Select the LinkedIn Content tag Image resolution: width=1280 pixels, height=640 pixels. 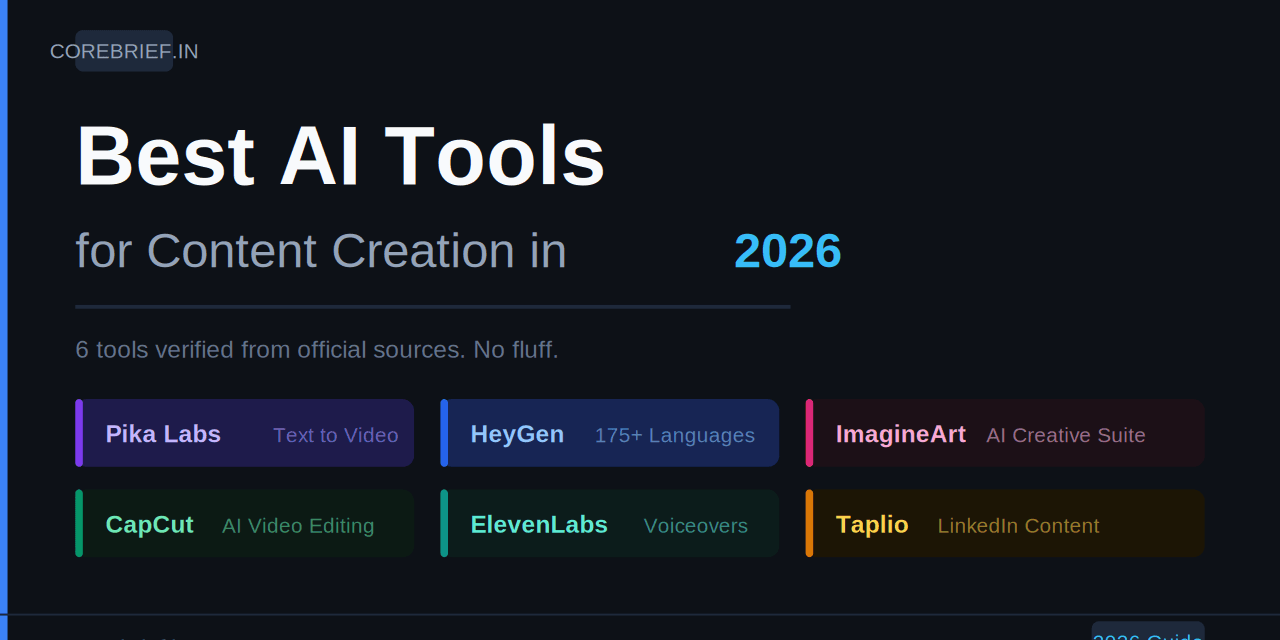1018,525
